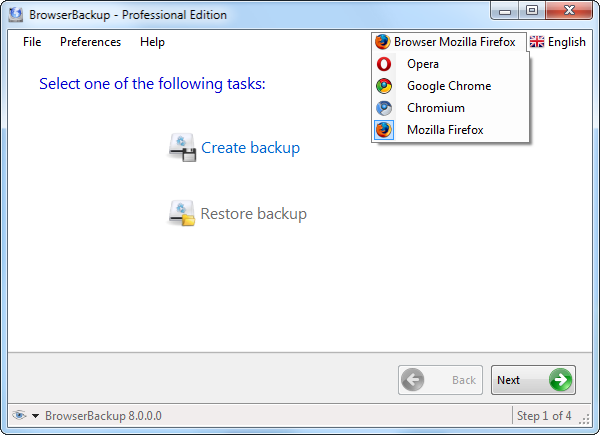Toggle the eye icon in status bar
The width and height of the screenshot is (600, 435).
tap(18, 415)
